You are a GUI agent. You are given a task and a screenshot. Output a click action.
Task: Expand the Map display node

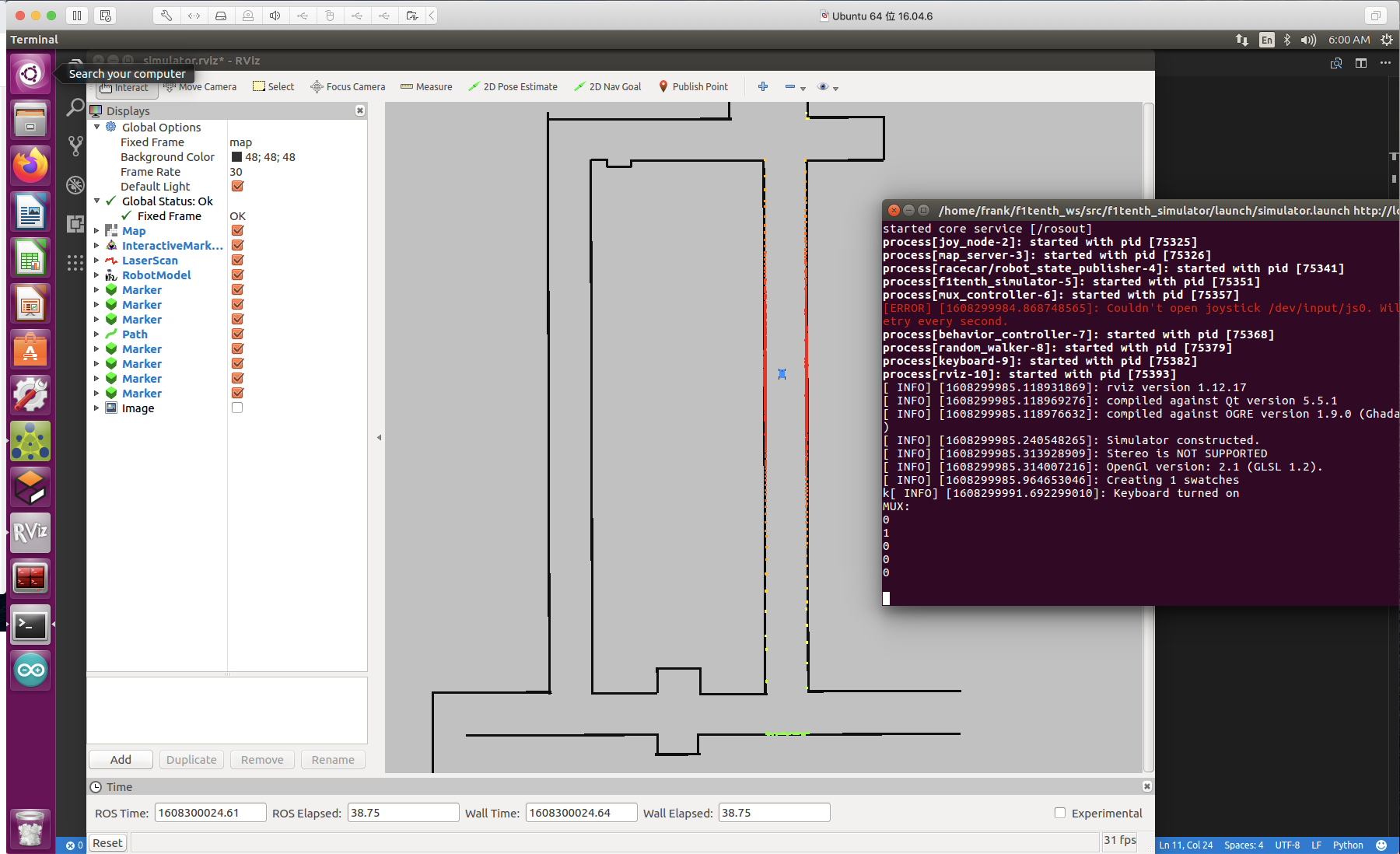click(x=96, y=231)
